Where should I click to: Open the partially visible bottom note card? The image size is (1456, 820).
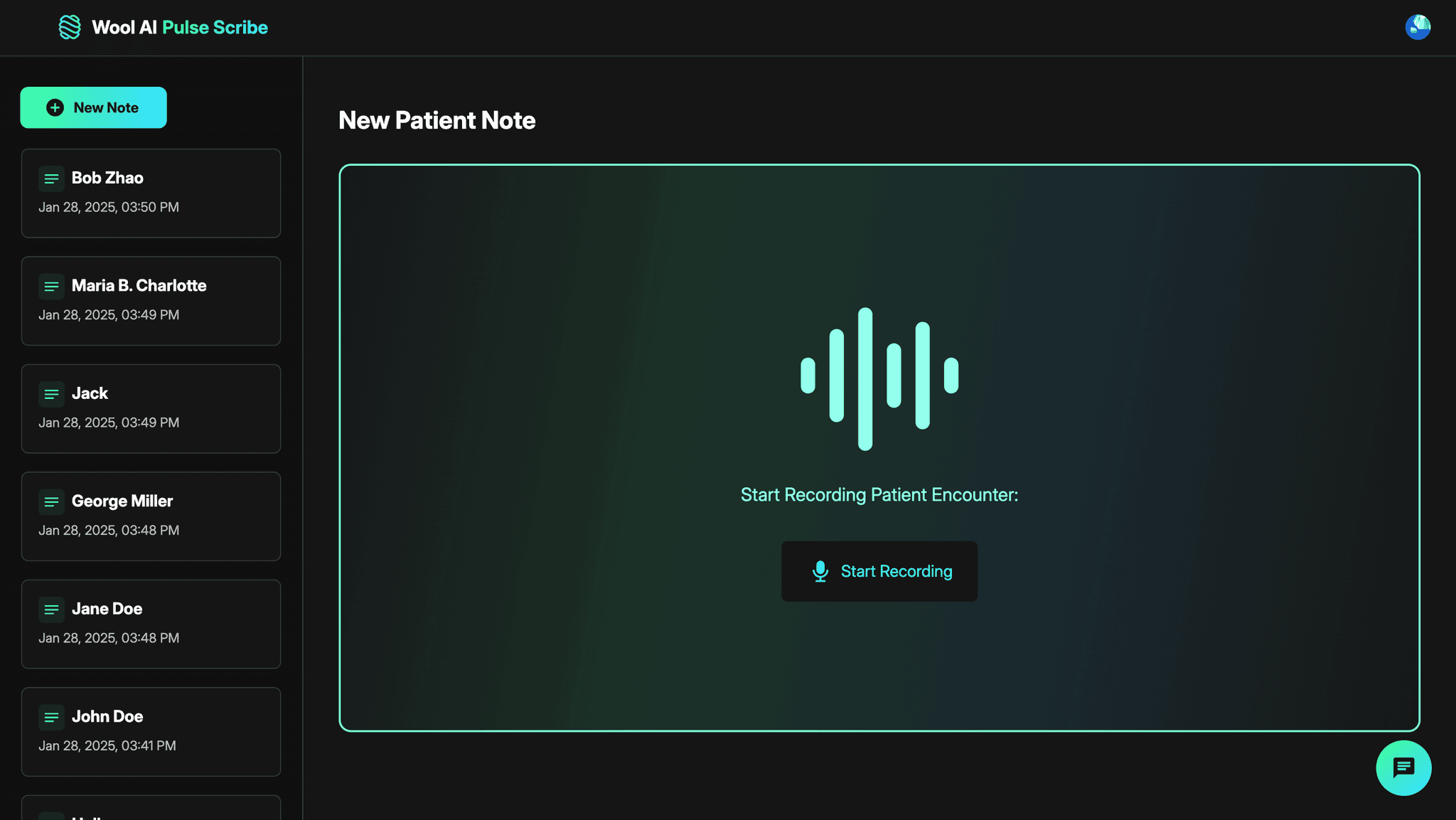coord(151,809)
